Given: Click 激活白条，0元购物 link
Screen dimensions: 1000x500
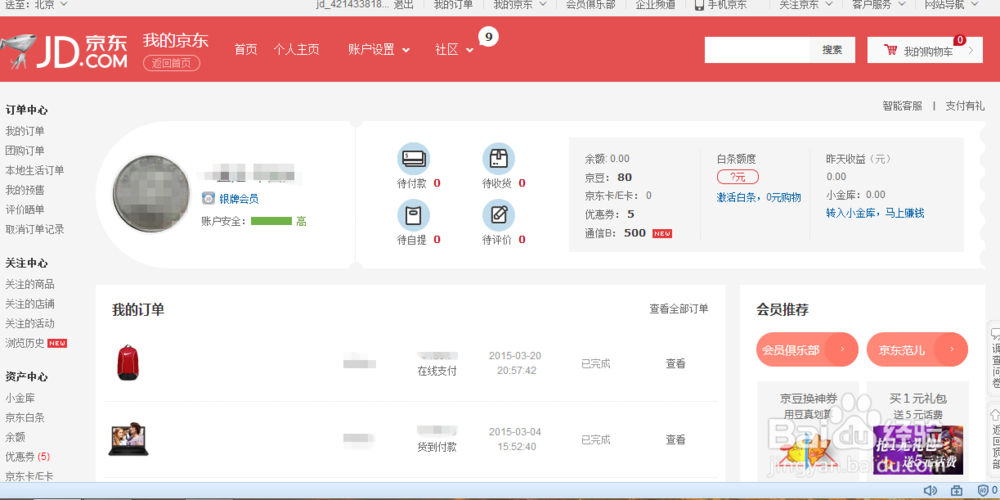Looking at the screenshot, I should (759, 197).
